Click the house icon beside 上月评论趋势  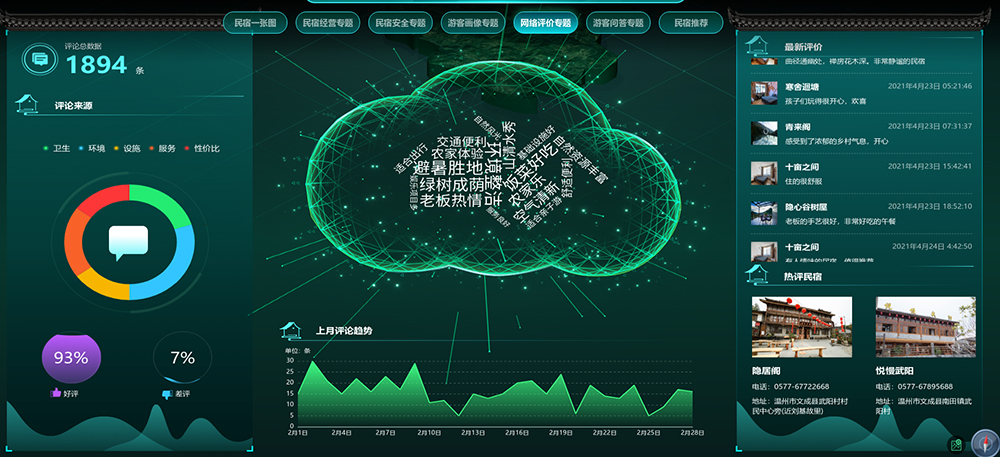[x=290, y=329]
